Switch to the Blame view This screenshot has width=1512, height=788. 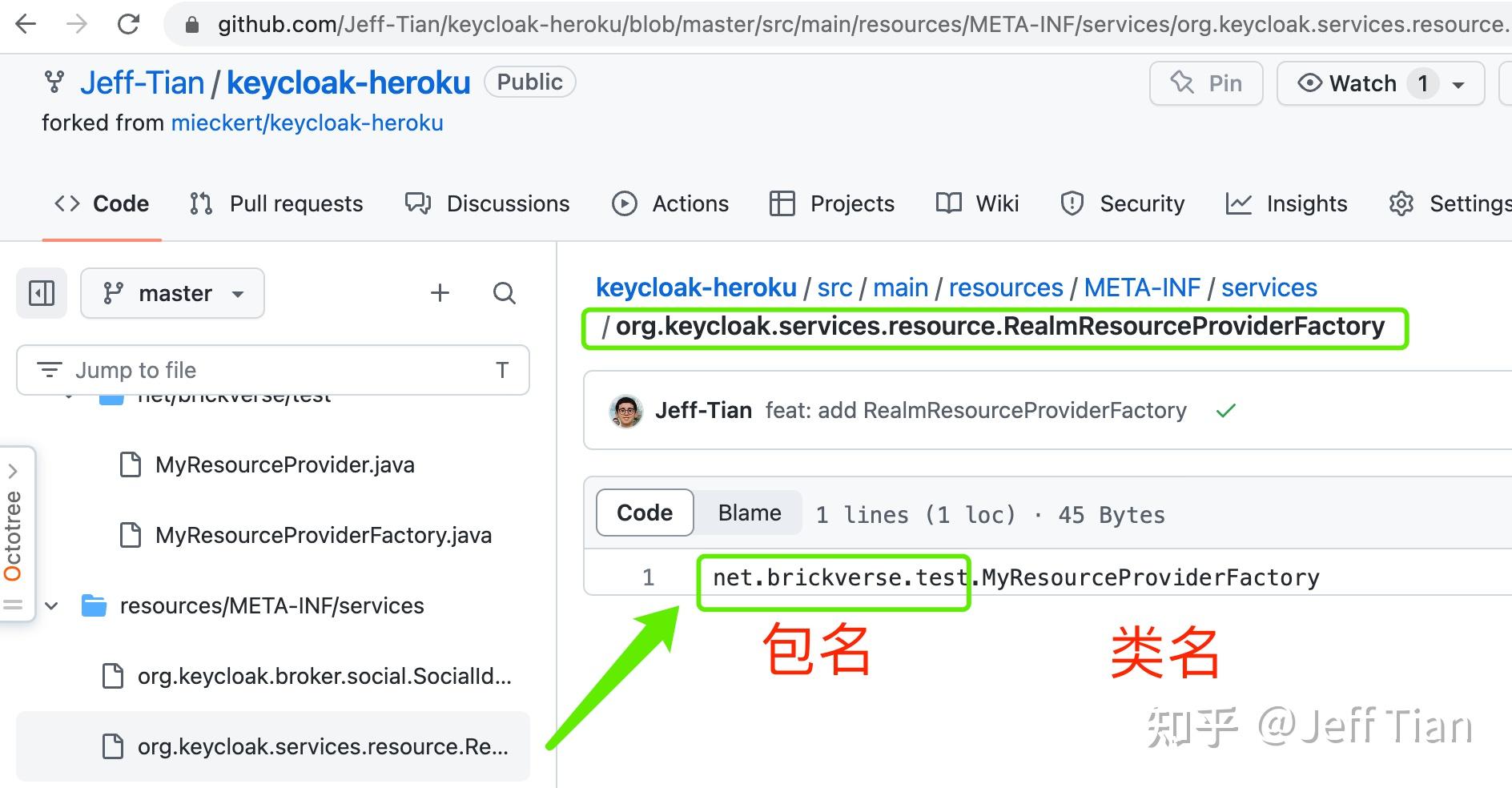(748, 513)
